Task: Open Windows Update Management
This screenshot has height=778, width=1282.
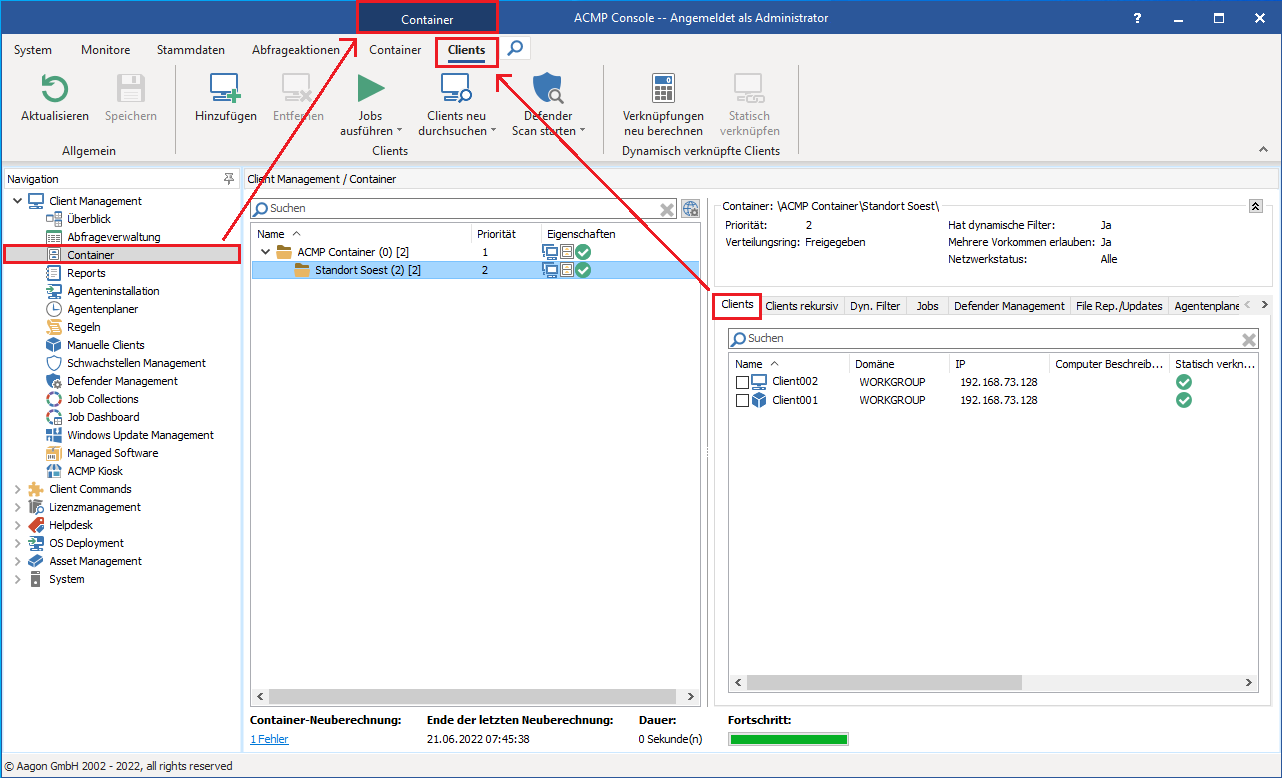Action: [x=140, y=435]
